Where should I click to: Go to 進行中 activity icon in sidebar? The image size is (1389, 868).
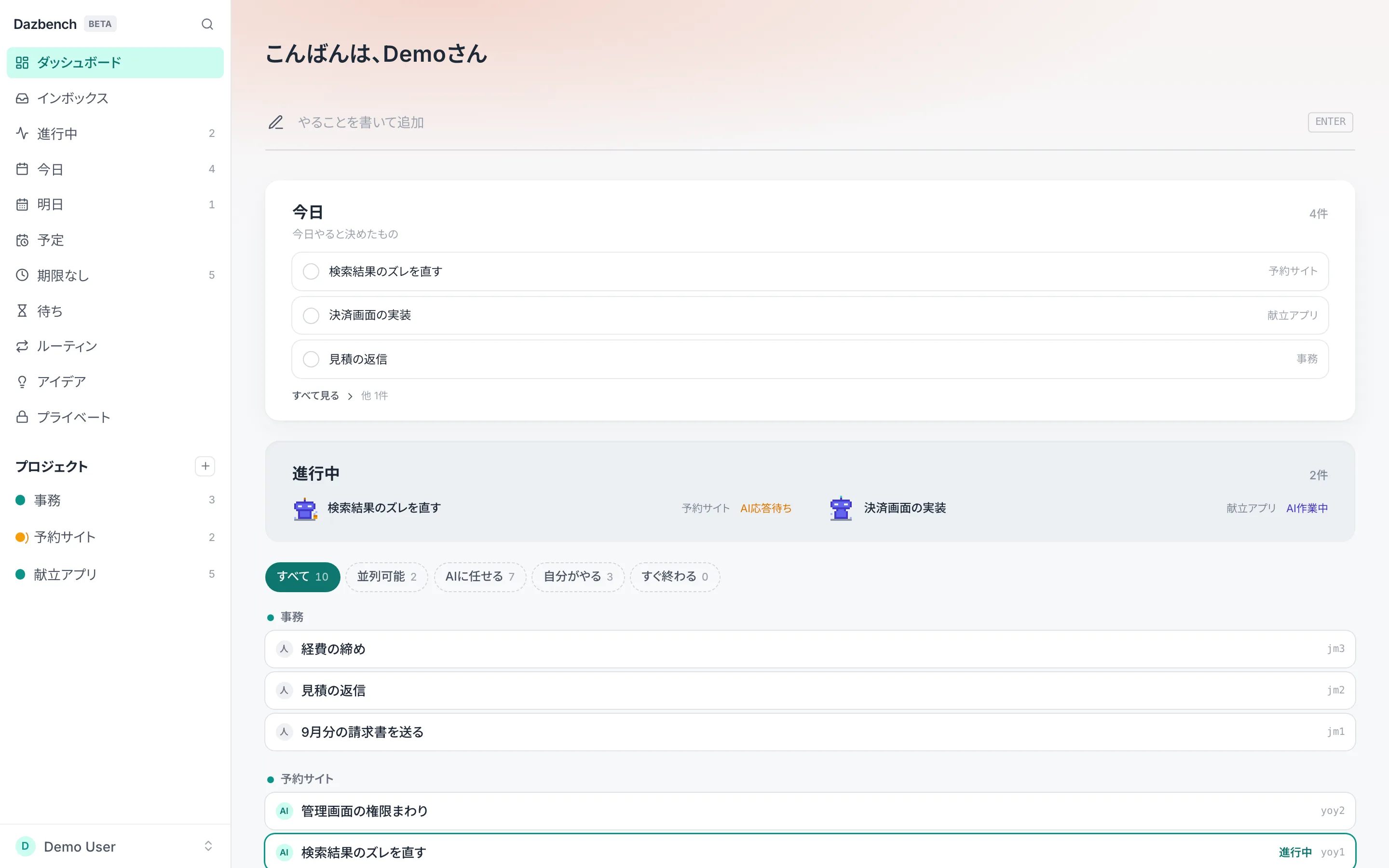point(22,133)
